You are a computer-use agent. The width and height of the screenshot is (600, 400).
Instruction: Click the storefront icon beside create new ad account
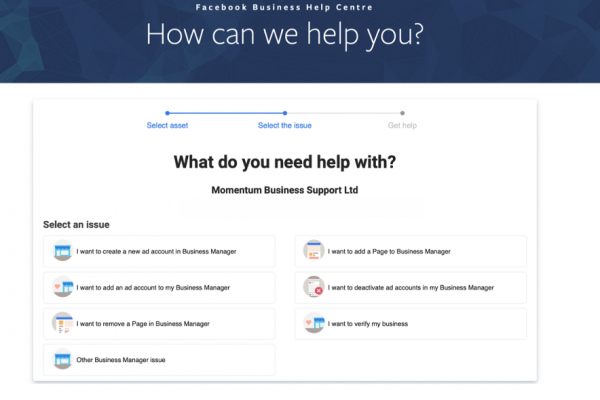click(62, 251)
